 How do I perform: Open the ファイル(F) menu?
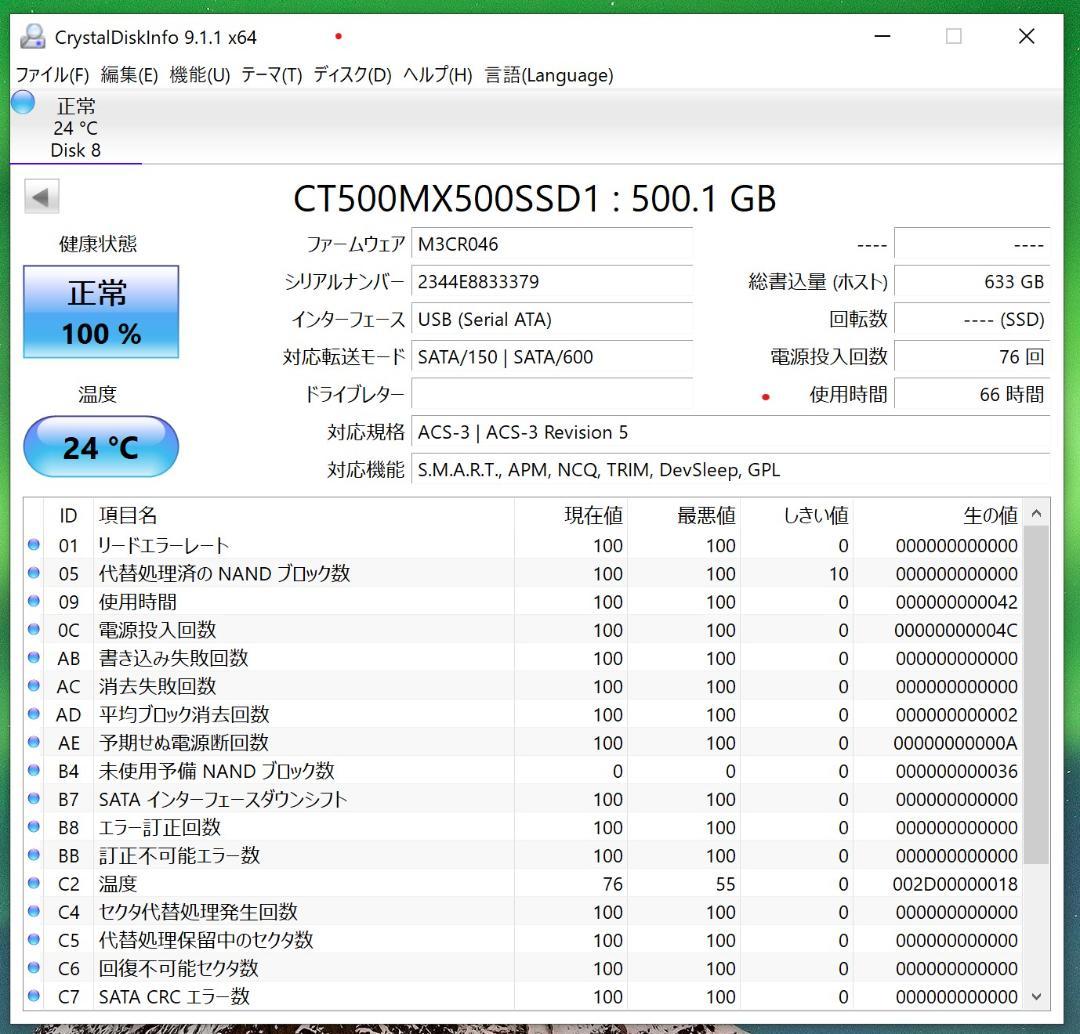(x=52, y=74)
